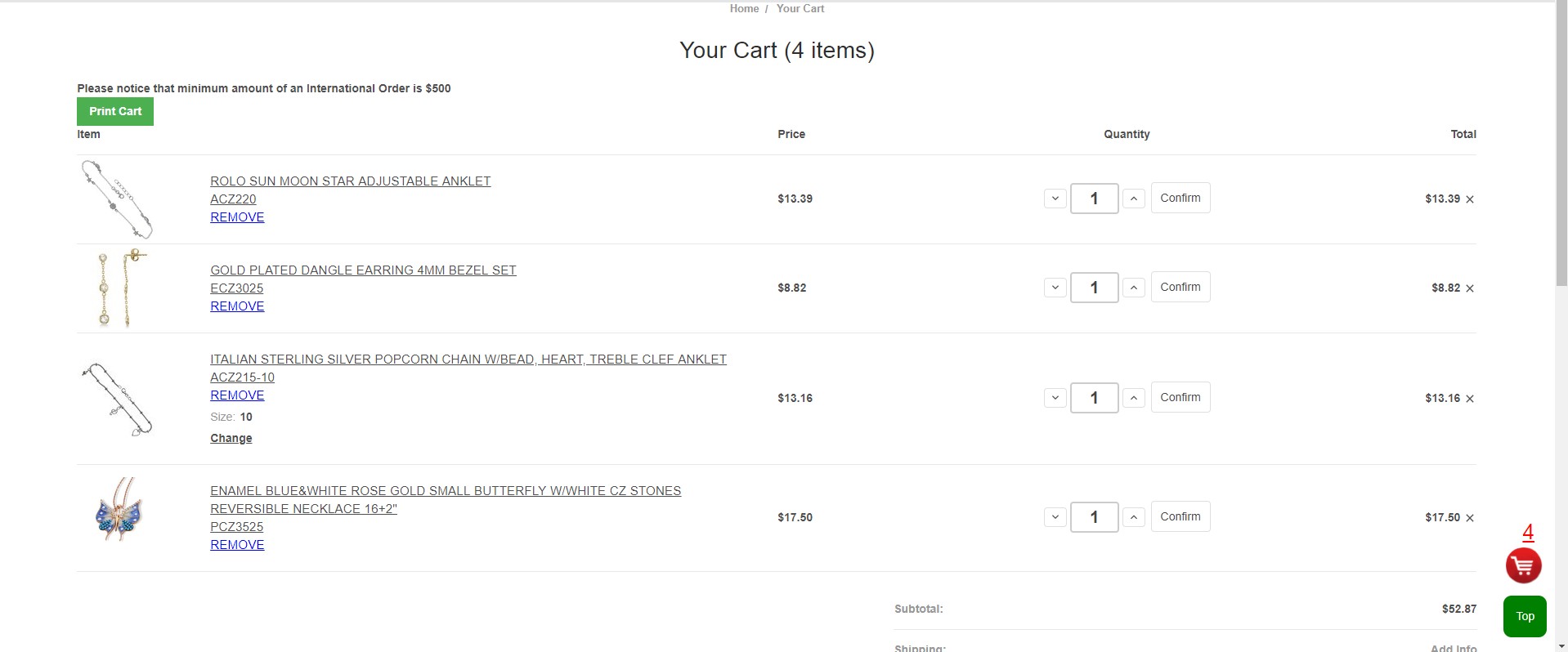Click the Home breadcrumb link
Viewport: 1568px width, 652px height.
tap(744, 8)
